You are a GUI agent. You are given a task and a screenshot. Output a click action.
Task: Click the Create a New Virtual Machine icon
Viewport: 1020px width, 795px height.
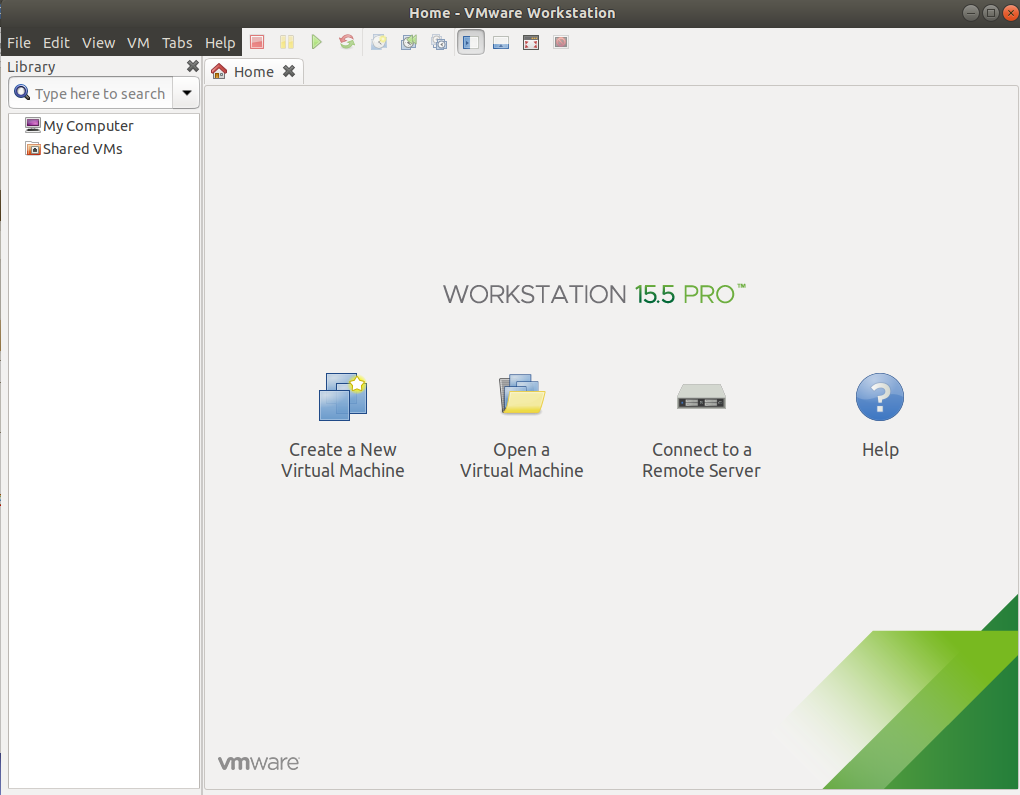point(343,397)
